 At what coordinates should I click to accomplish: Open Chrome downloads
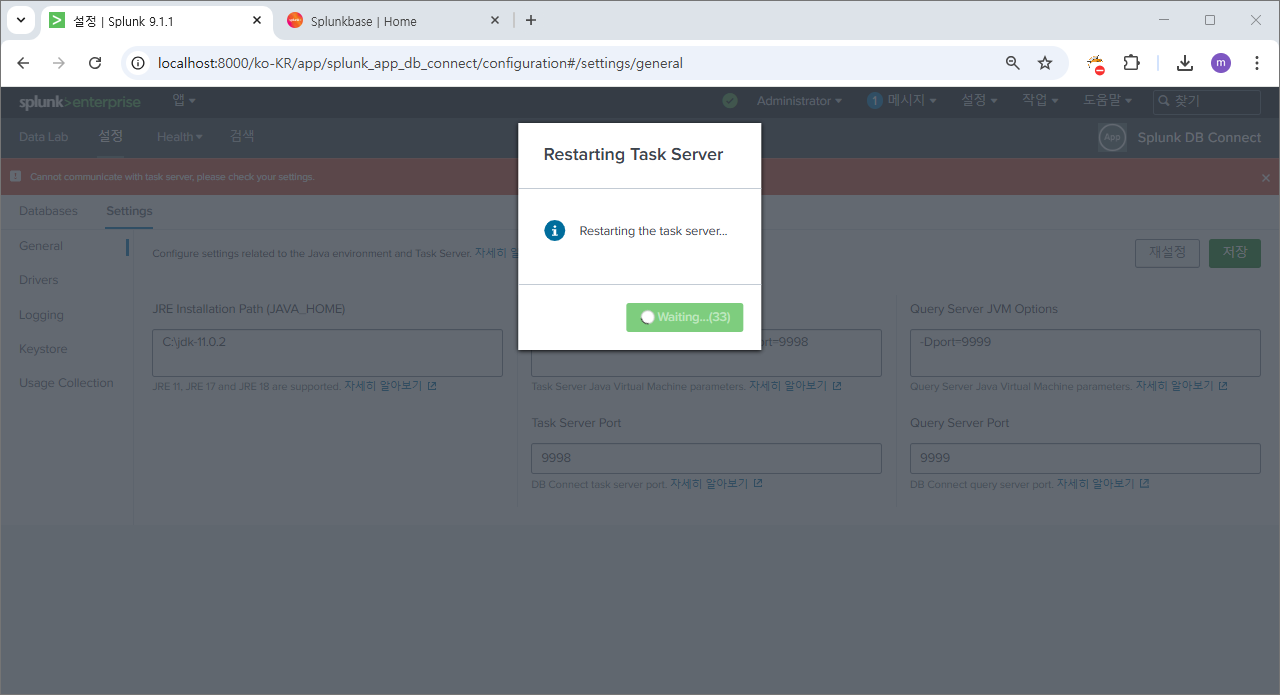tap(1185, 63)
